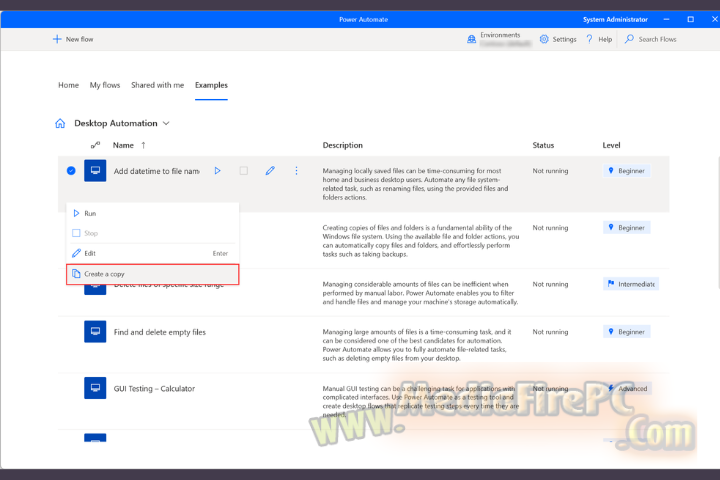Click the Level column header
This screenshot has width=720, height=480.
[611, 145]
